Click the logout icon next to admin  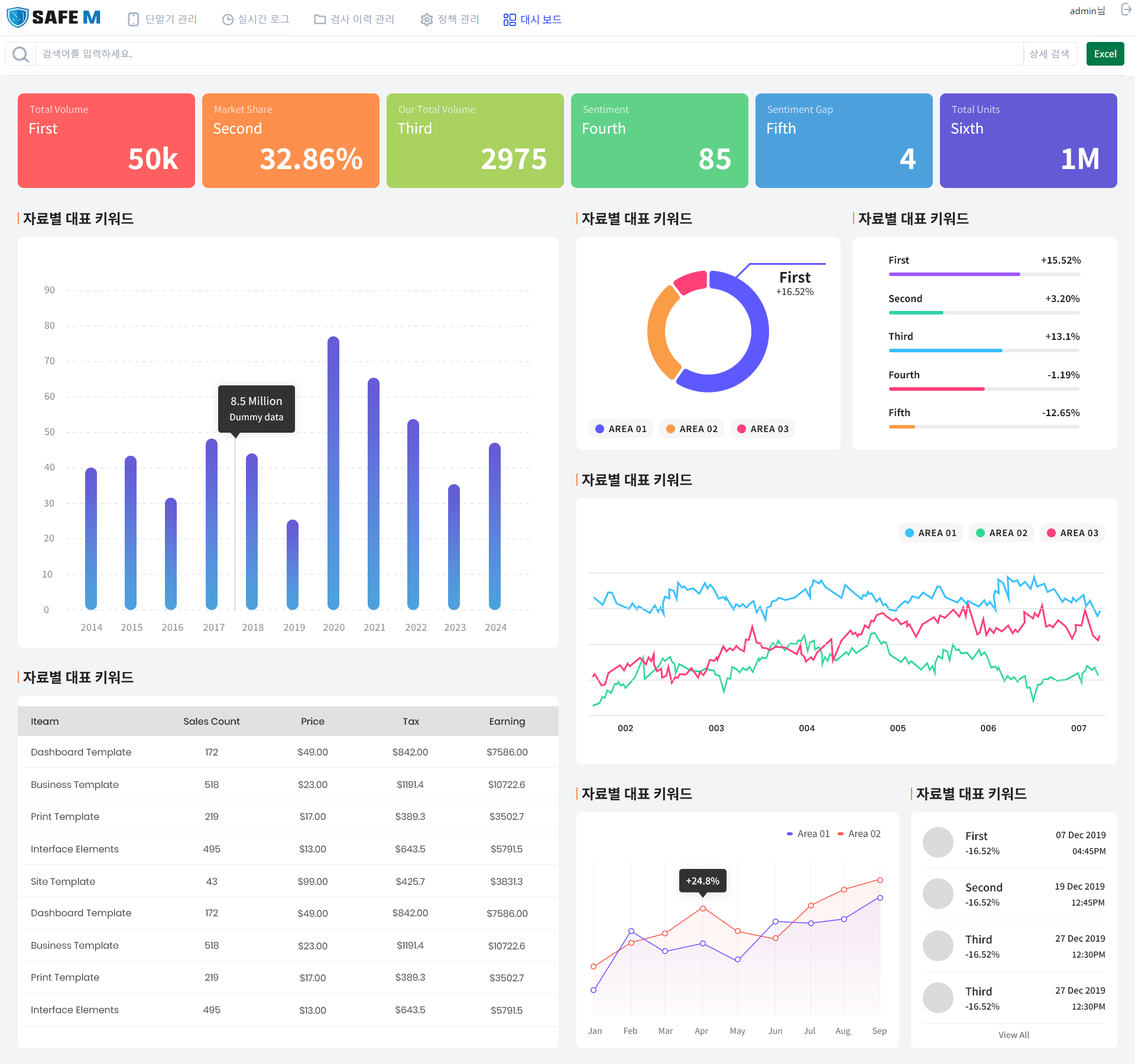pos(1126,9)
